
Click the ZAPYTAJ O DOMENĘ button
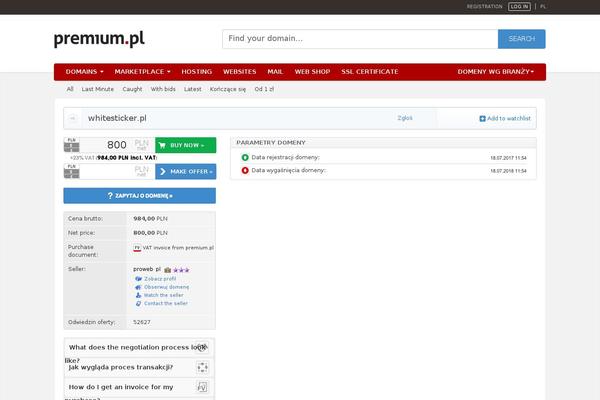(x=140, y=196)
